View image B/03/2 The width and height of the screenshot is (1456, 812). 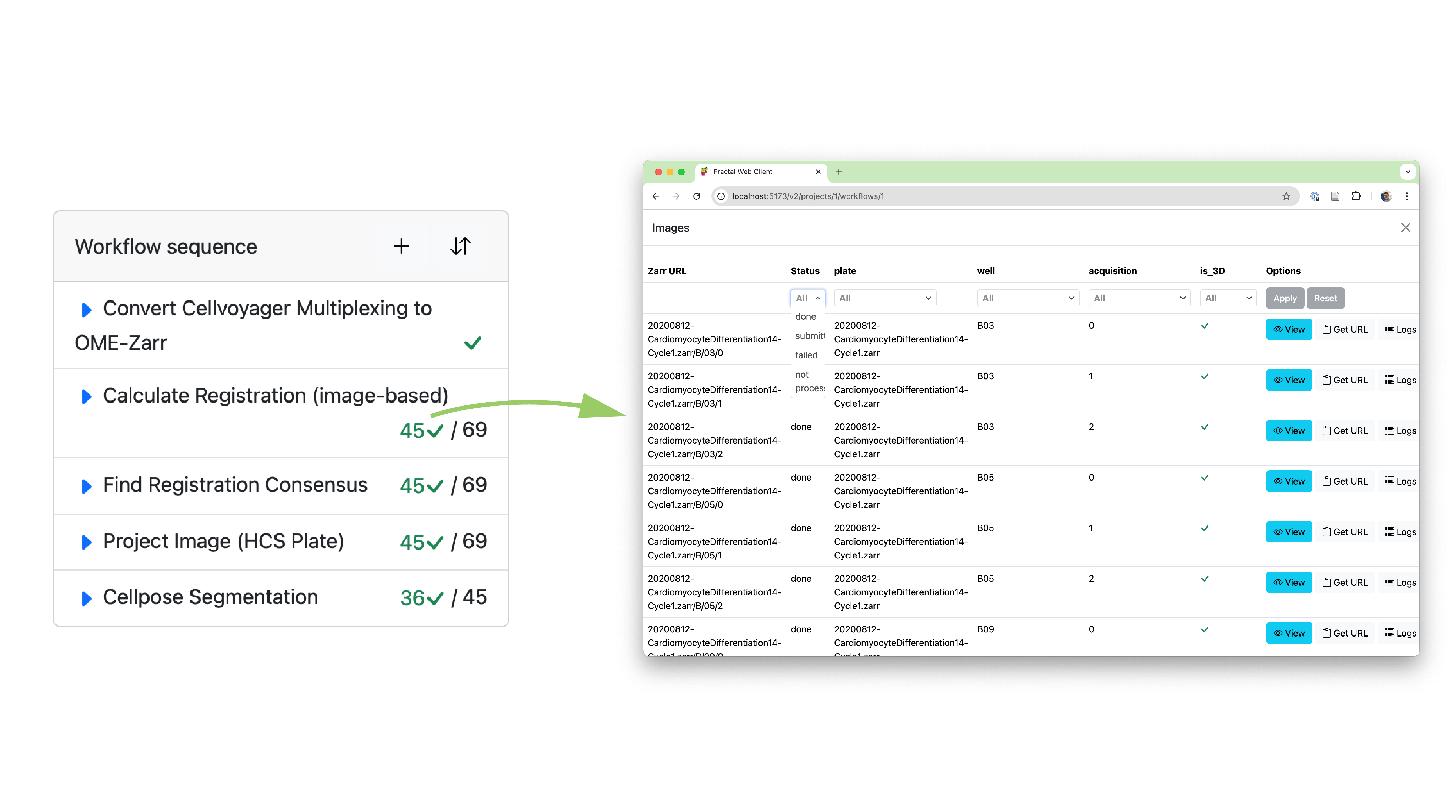click(1289, 431)
